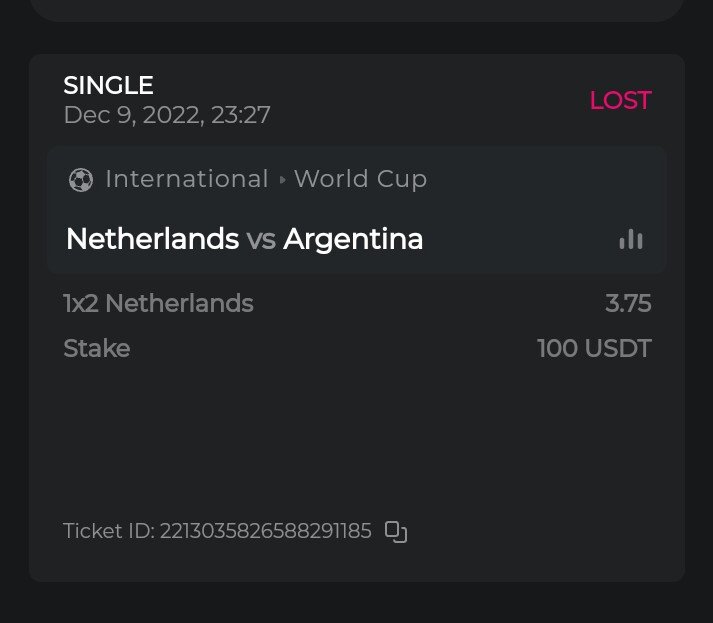Click the soccer ball sport icon
This screenshot has height=623, width=713.
(x=80, y=180)
